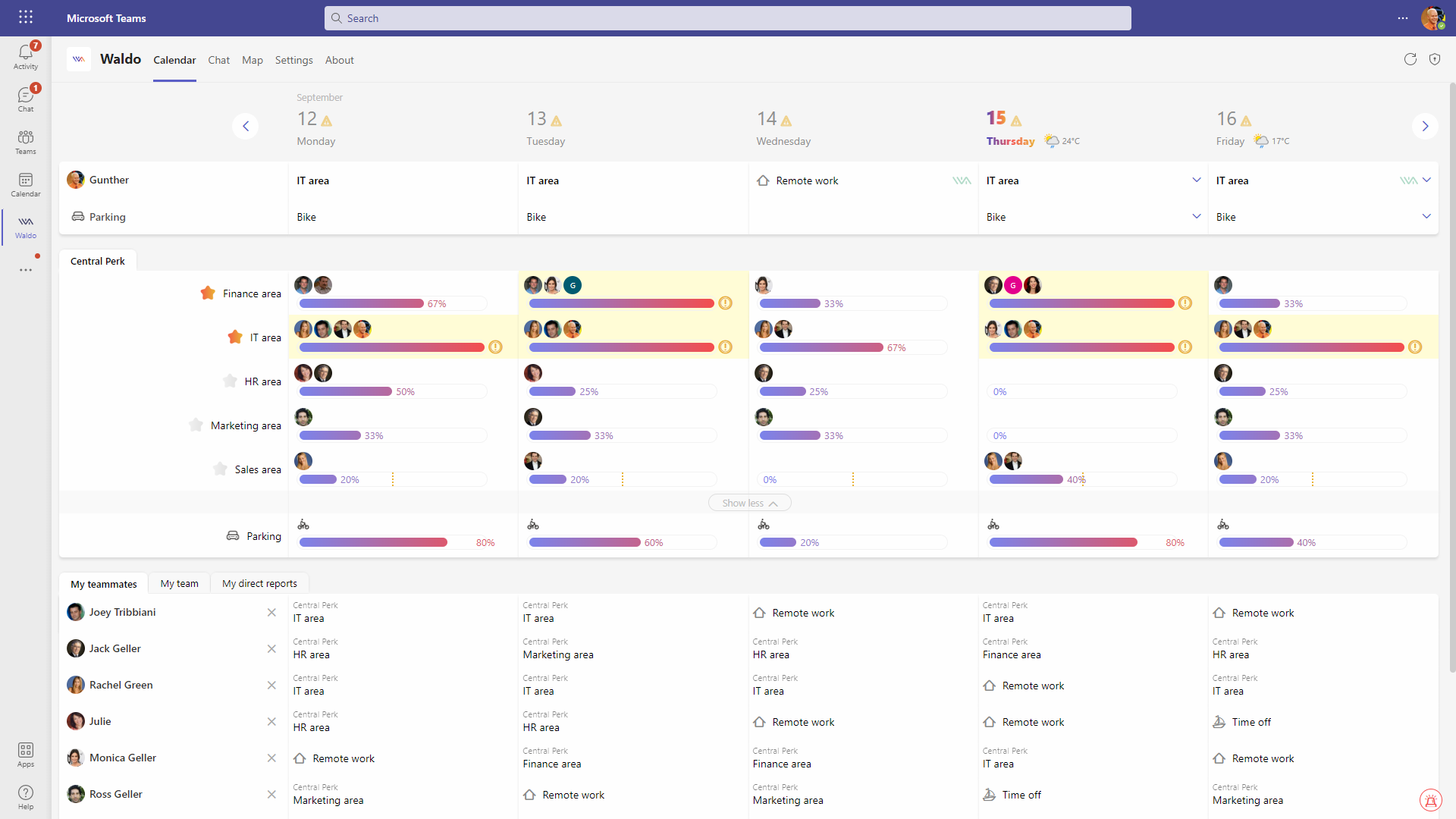Unfavorite the Finance area star
Viewport: 1456px width, 819px height.
[206, 293]
